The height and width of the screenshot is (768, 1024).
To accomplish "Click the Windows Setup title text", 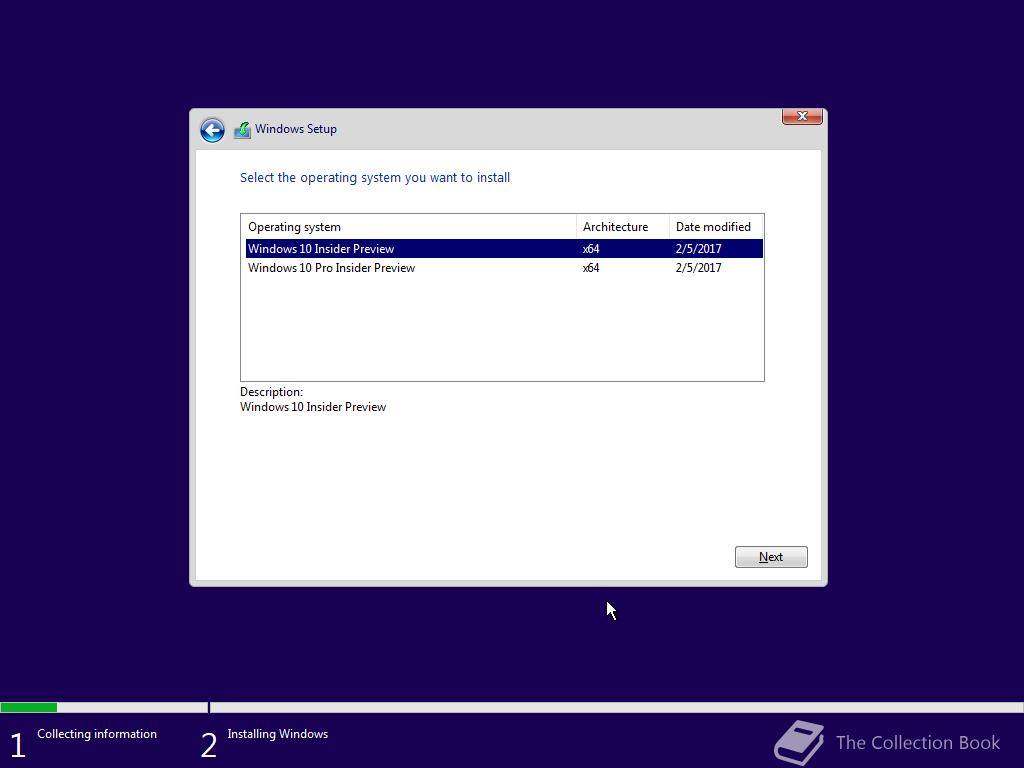I will point(296,129).
